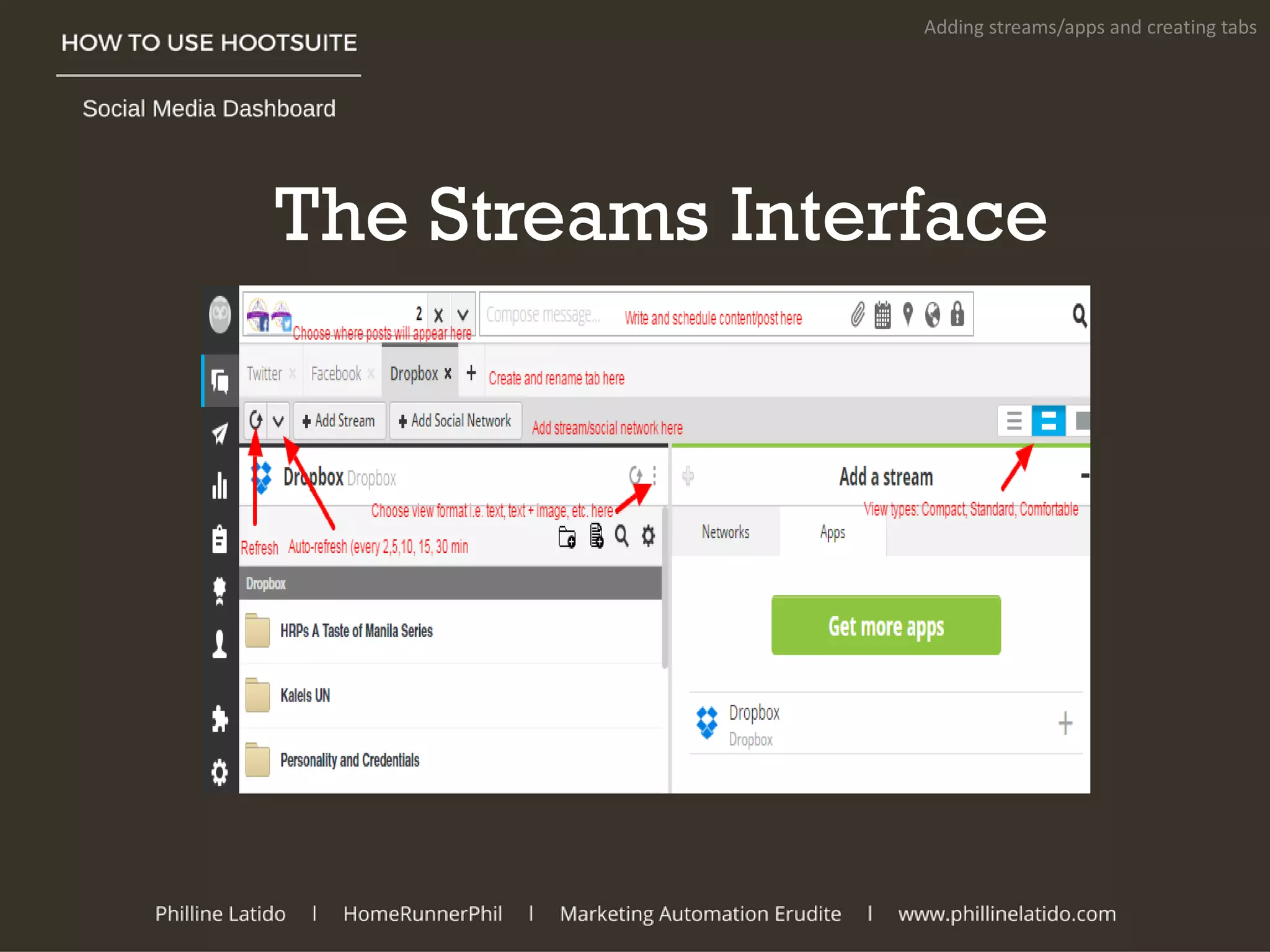Refresh the streams with the refresh icon
This screenshot has height=952, width=1270.
pos(255,421)
